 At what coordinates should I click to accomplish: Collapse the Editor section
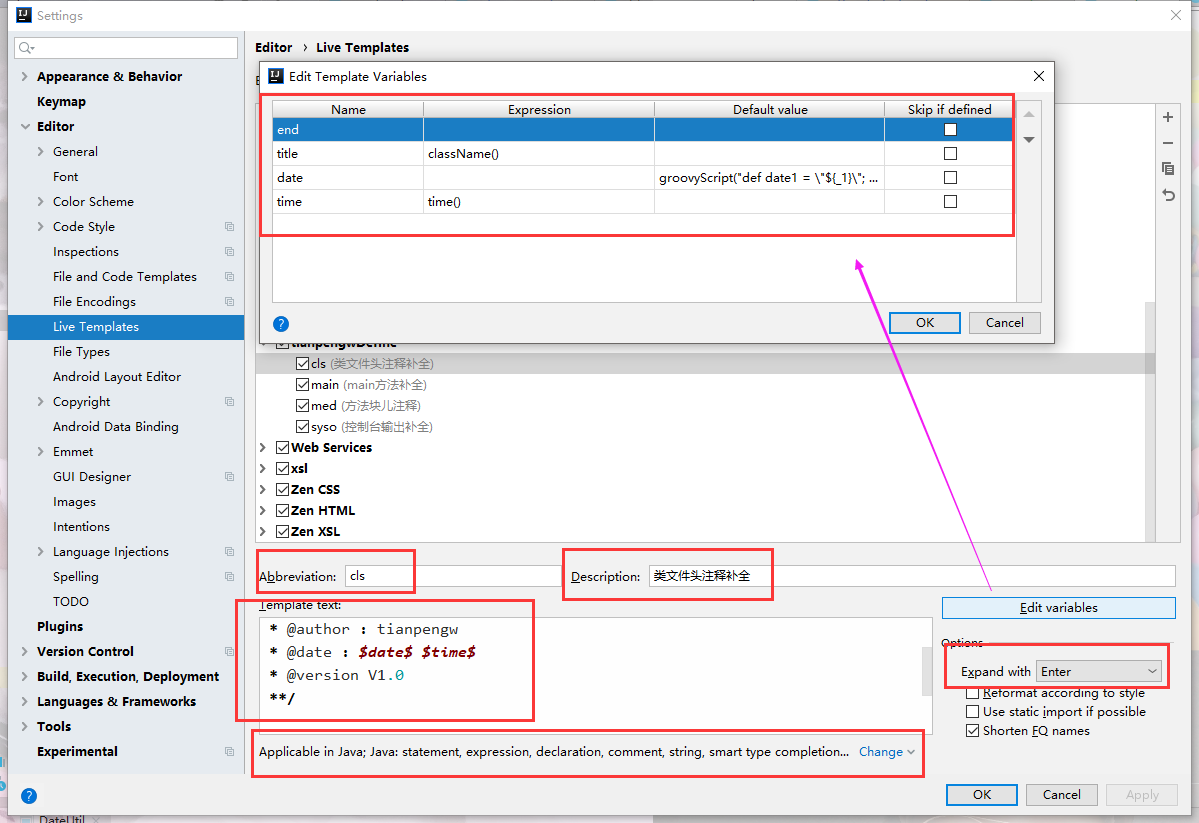[x=24, y=126]
